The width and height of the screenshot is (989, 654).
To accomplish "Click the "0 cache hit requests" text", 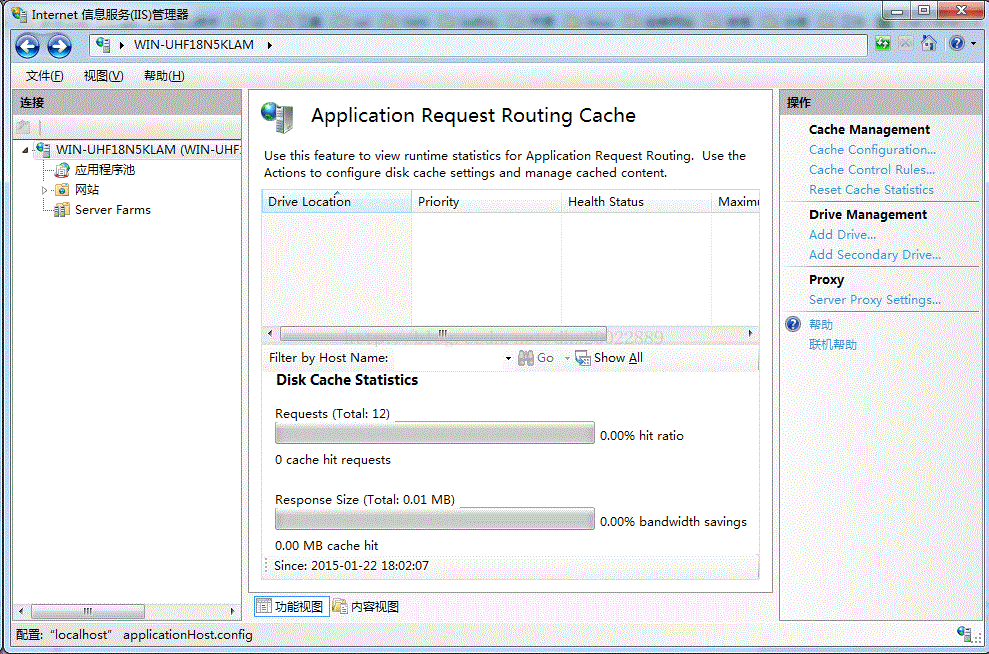I will [332, 460].
